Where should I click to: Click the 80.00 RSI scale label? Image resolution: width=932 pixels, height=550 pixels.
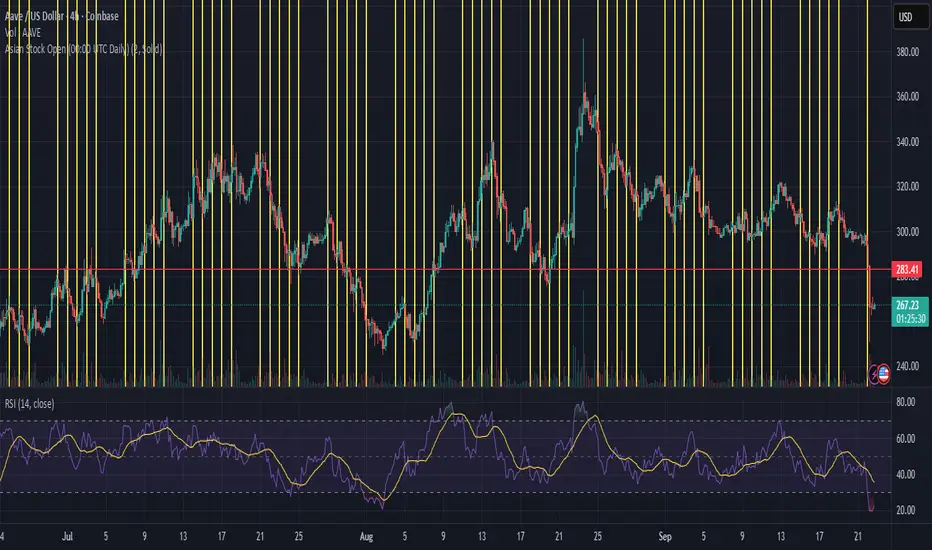click(906, 402)
